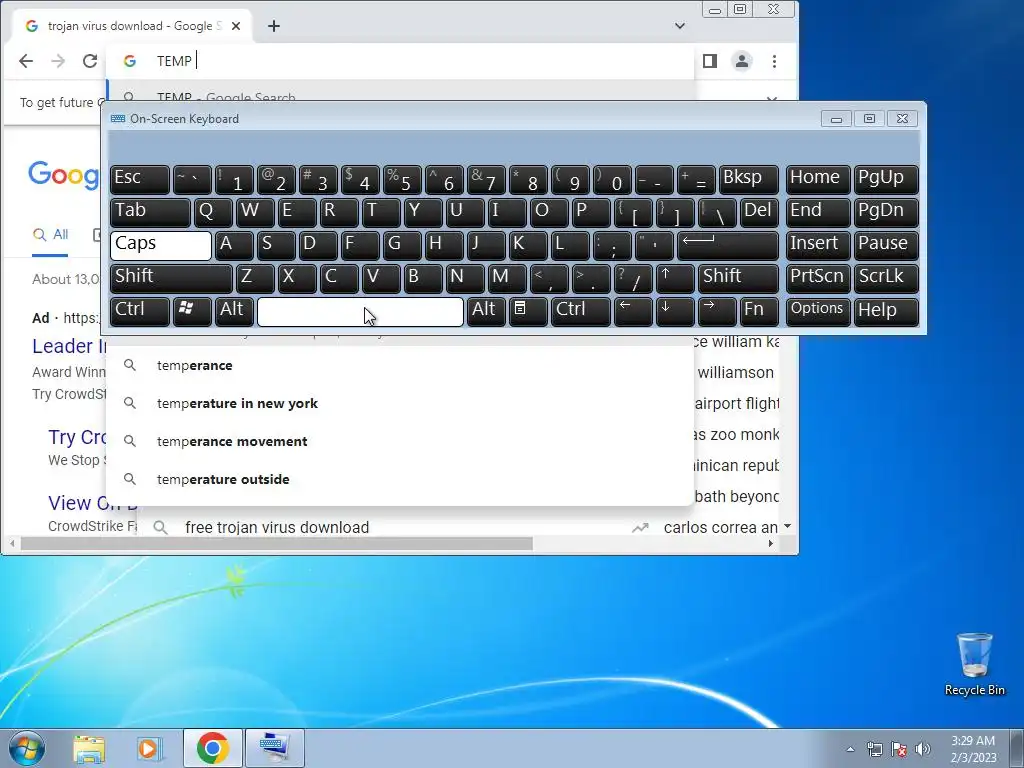
Task: Click the left arrow key
Action: [x=633, y=312]
